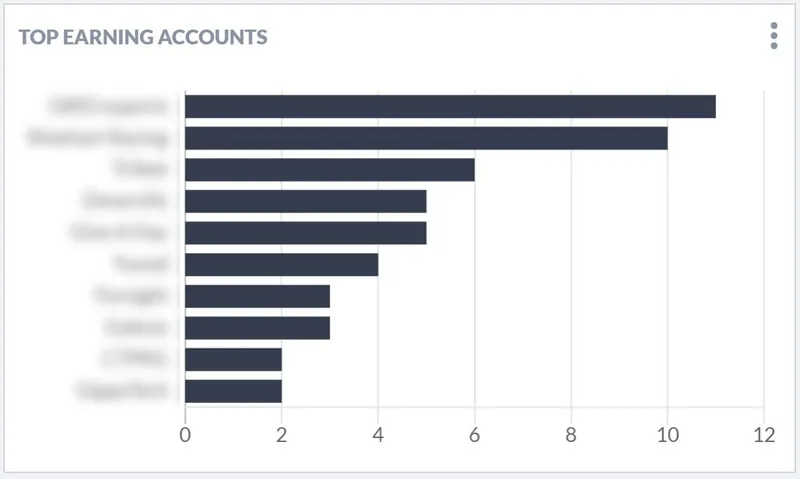The image size is (800, 479).
Task: Click the bar ending at value 6
Action: (330, 169)
